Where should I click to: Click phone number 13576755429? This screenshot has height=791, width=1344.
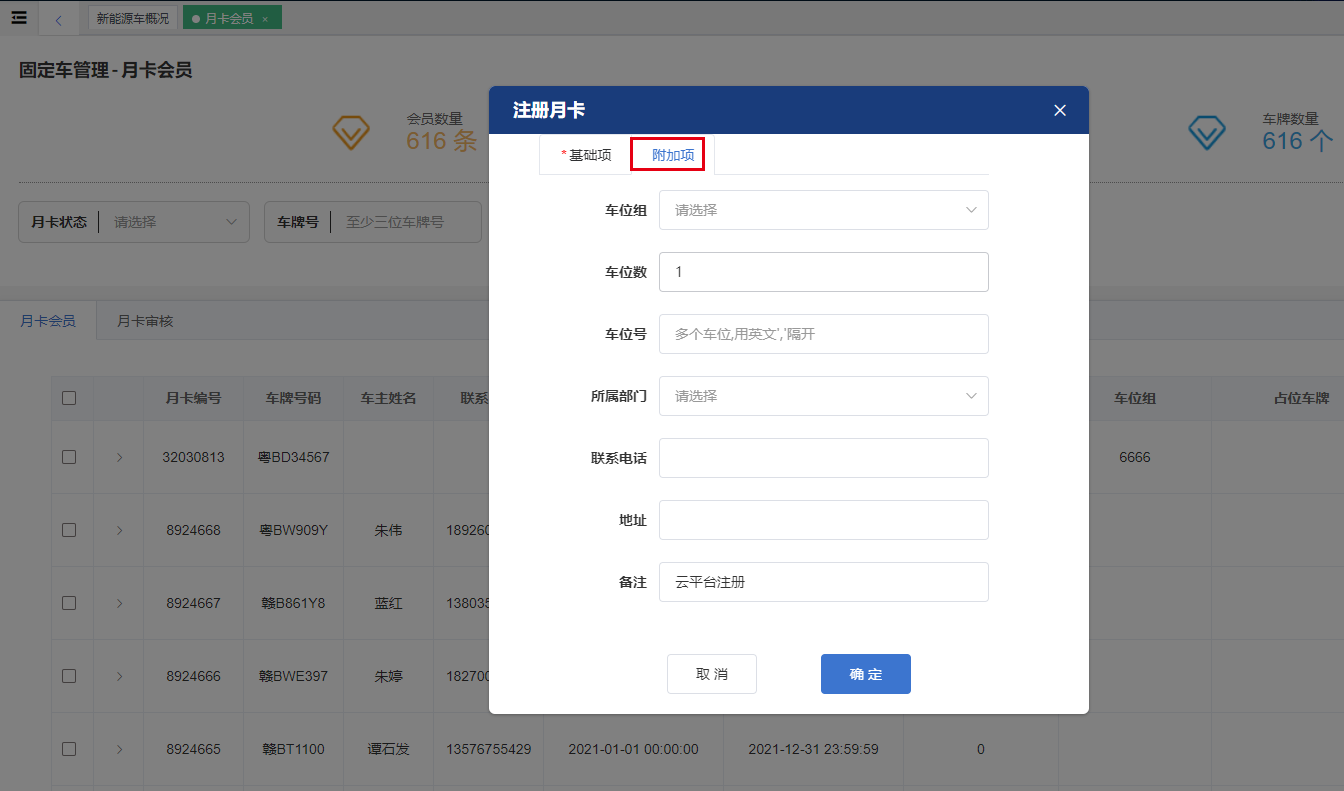[x=488, y=749]
